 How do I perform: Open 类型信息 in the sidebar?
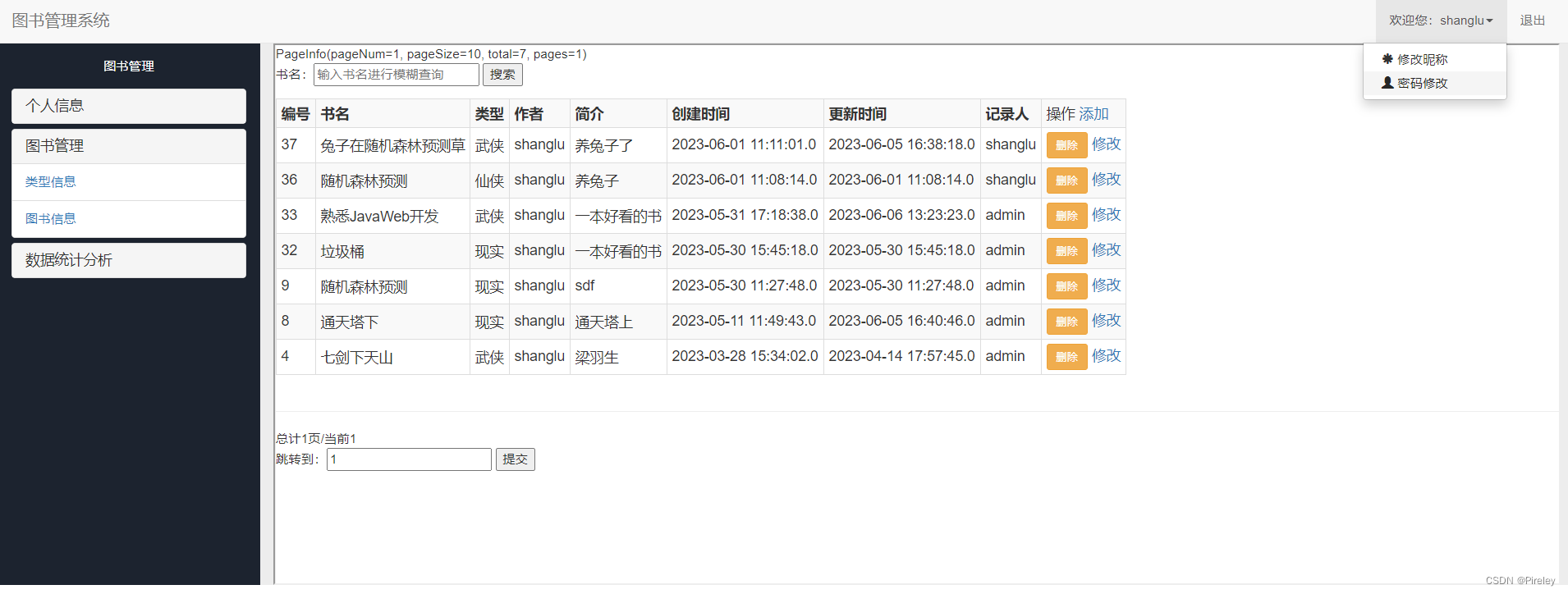tap(50, 182)
